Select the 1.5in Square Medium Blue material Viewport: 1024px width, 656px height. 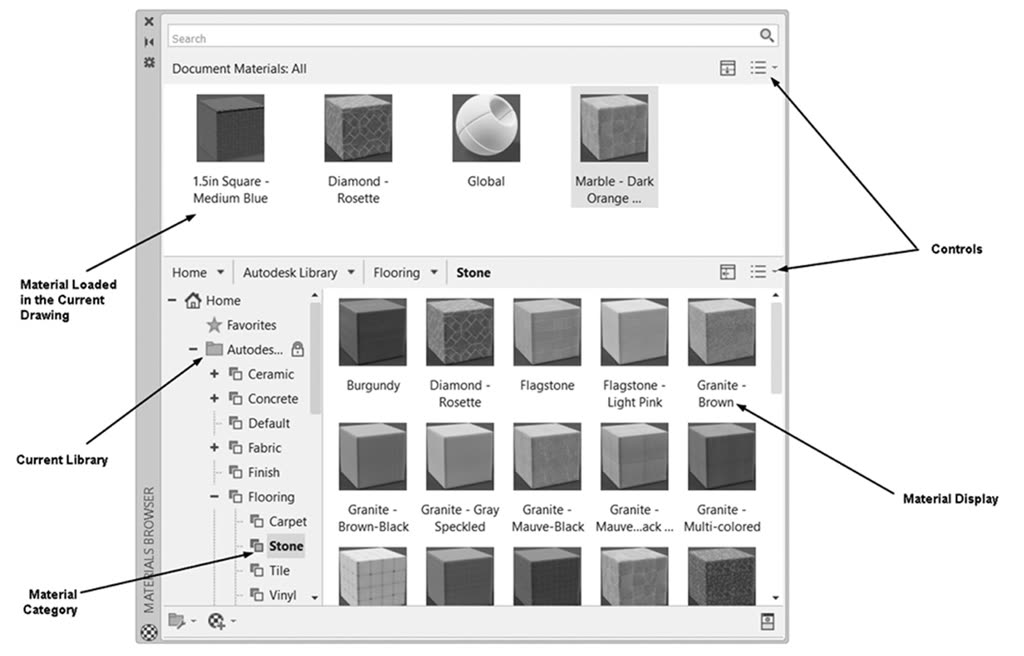pyautogui.click(x=231, y=128)
